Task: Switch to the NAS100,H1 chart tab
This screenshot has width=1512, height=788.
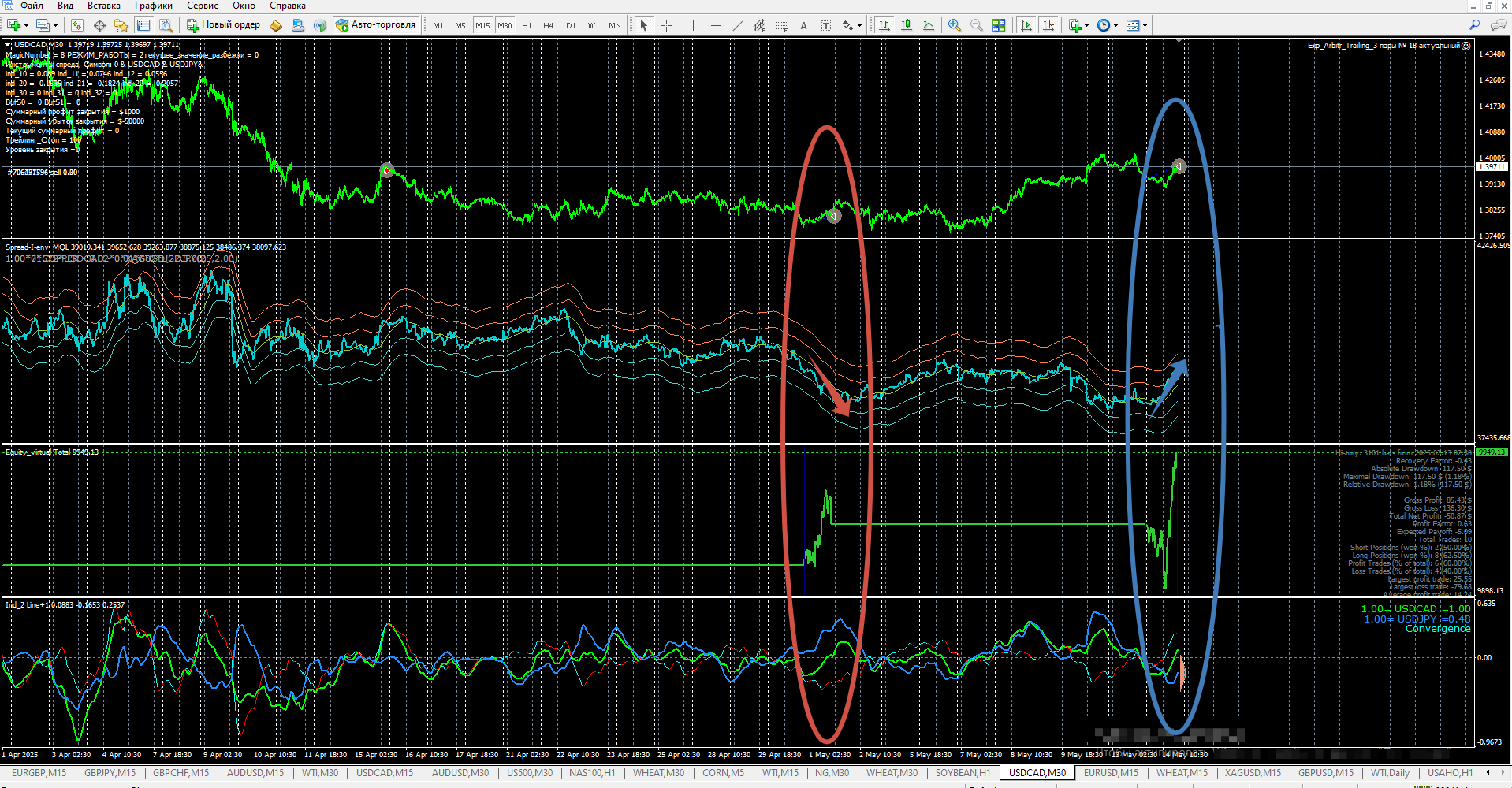Action: tap(592, 773)
